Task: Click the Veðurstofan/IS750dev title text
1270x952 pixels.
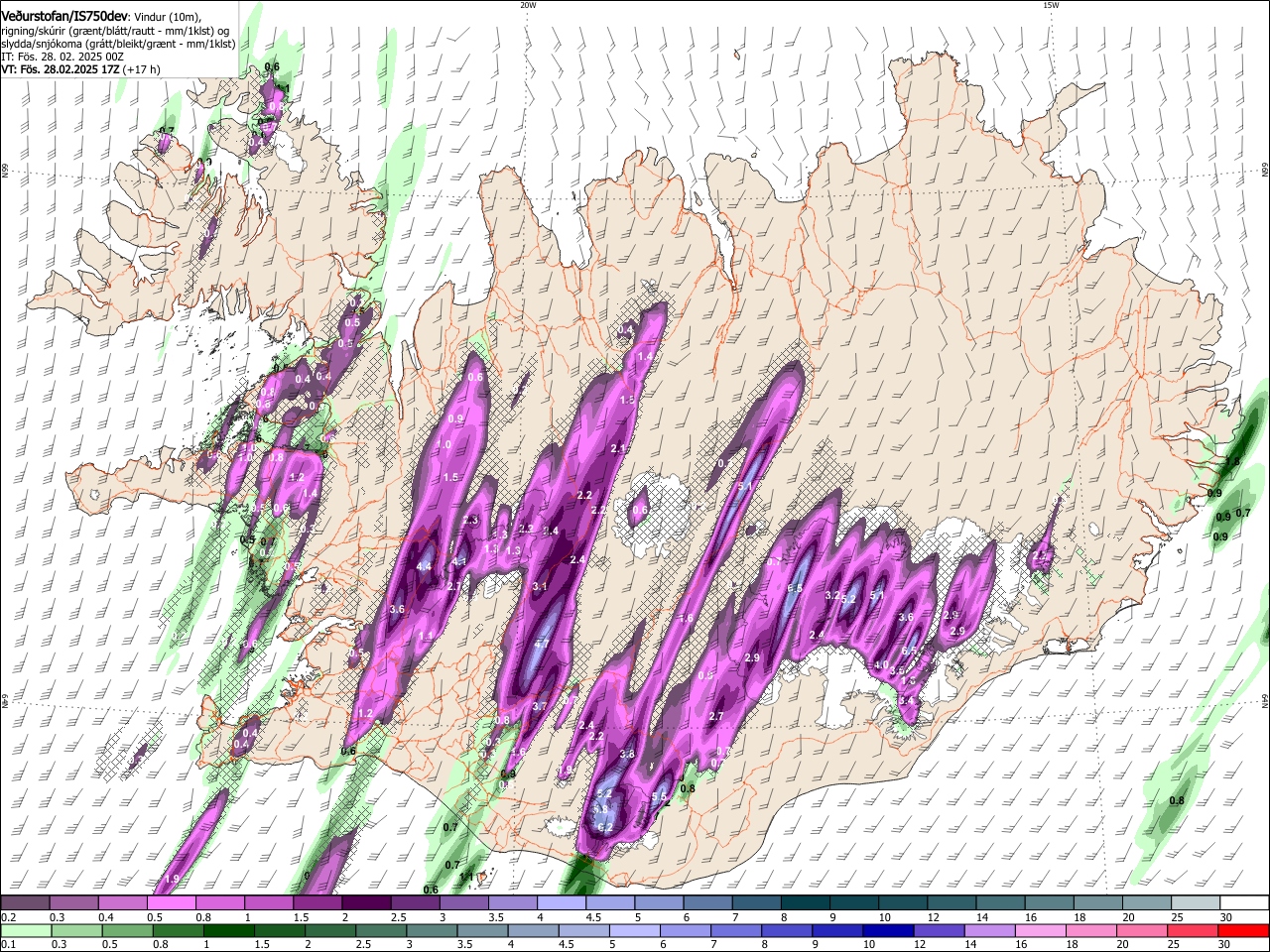Action: 64,17
